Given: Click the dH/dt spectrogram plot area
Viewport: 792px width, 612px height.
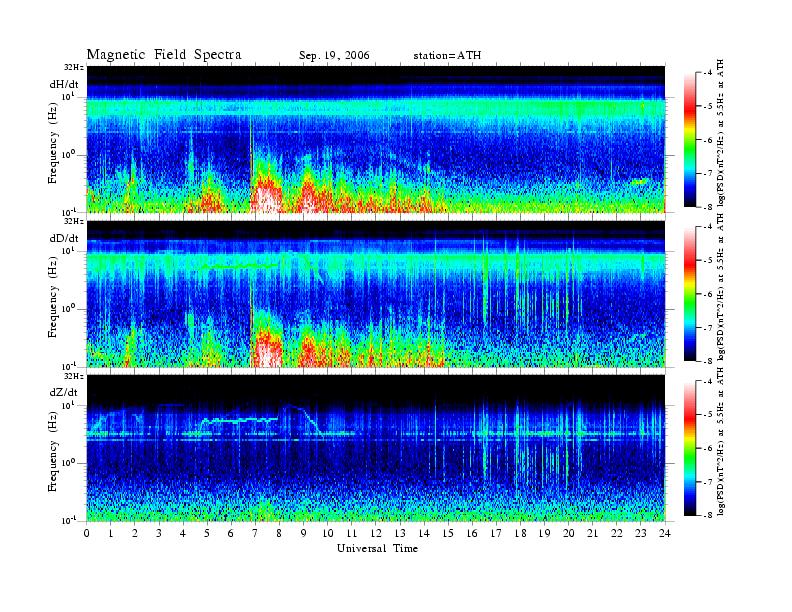Looking at the screenshot, I should coord(376,139).
